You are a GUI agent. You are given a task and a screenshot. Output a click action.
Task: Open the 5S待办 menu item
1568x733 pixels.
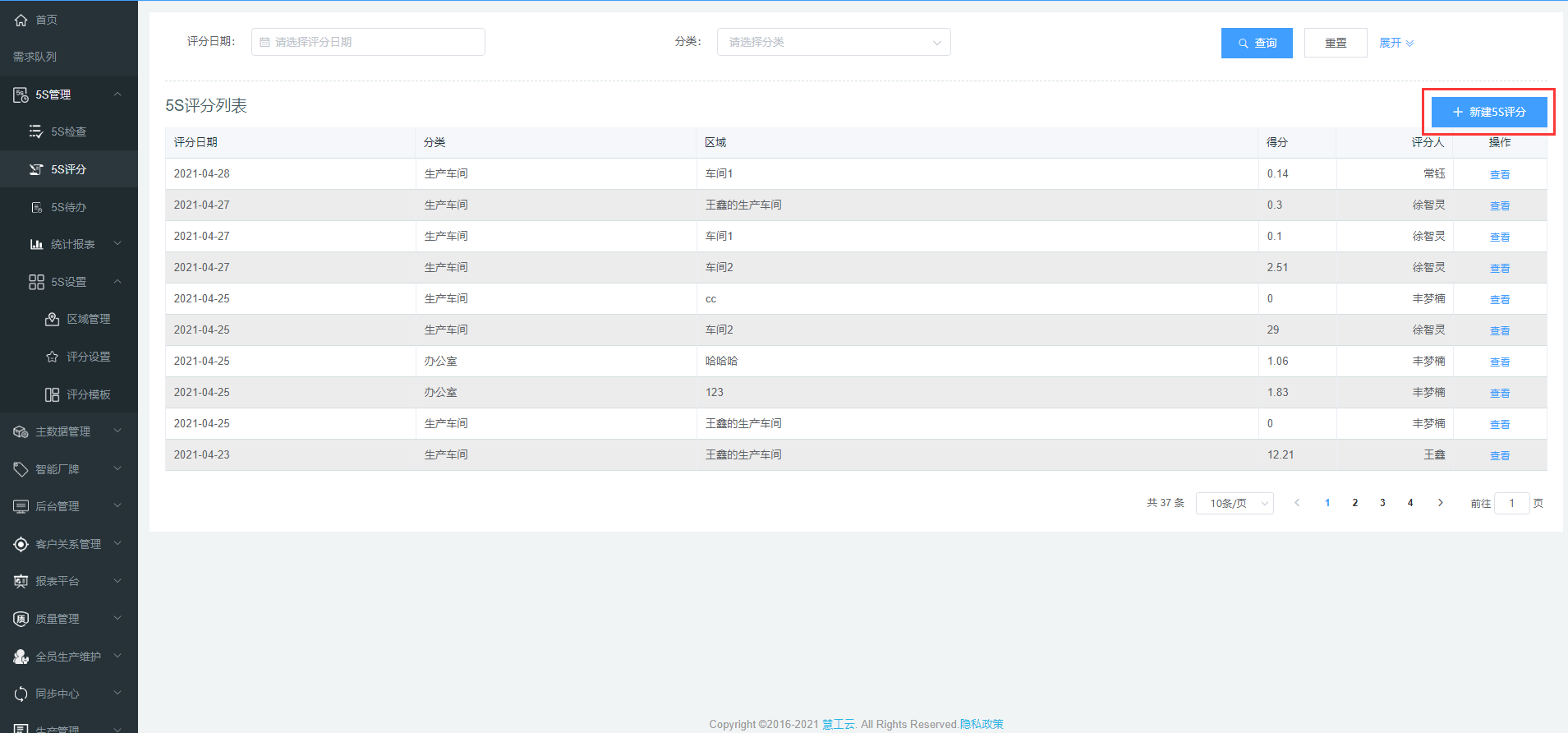point(69,207)
